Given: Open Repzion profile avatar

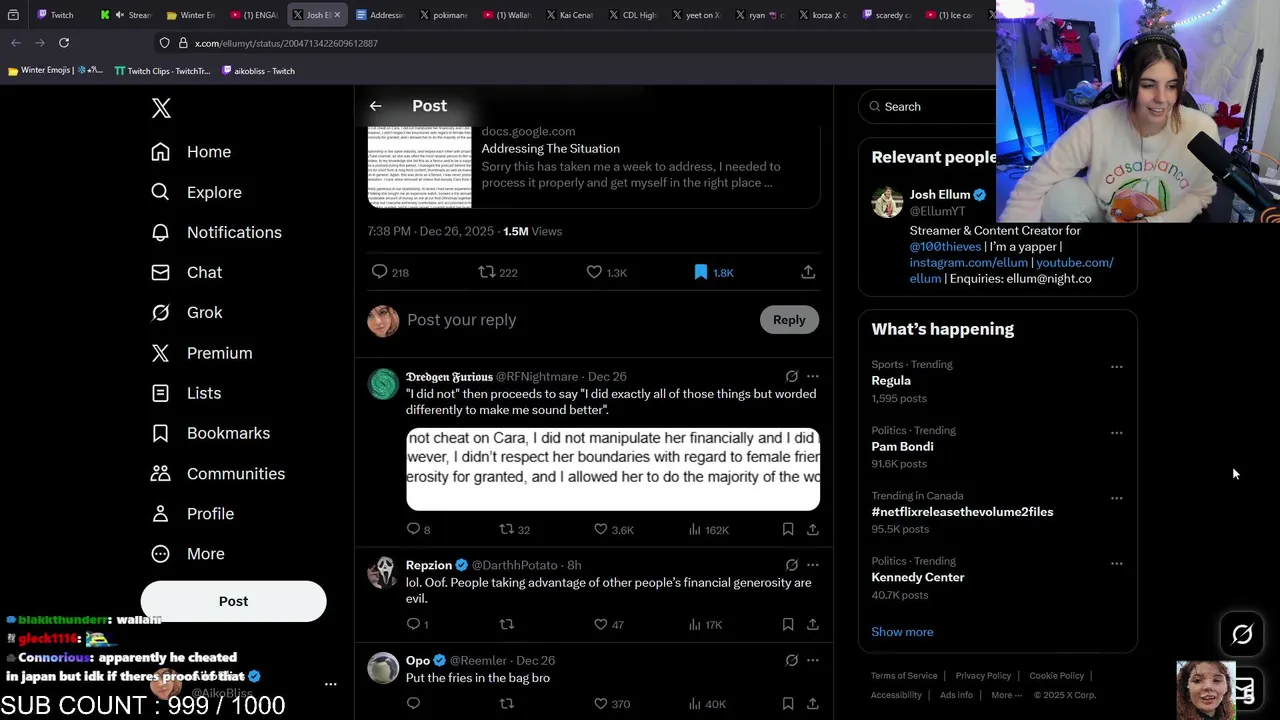Looking at the screenshot, I should pos(383,571).
